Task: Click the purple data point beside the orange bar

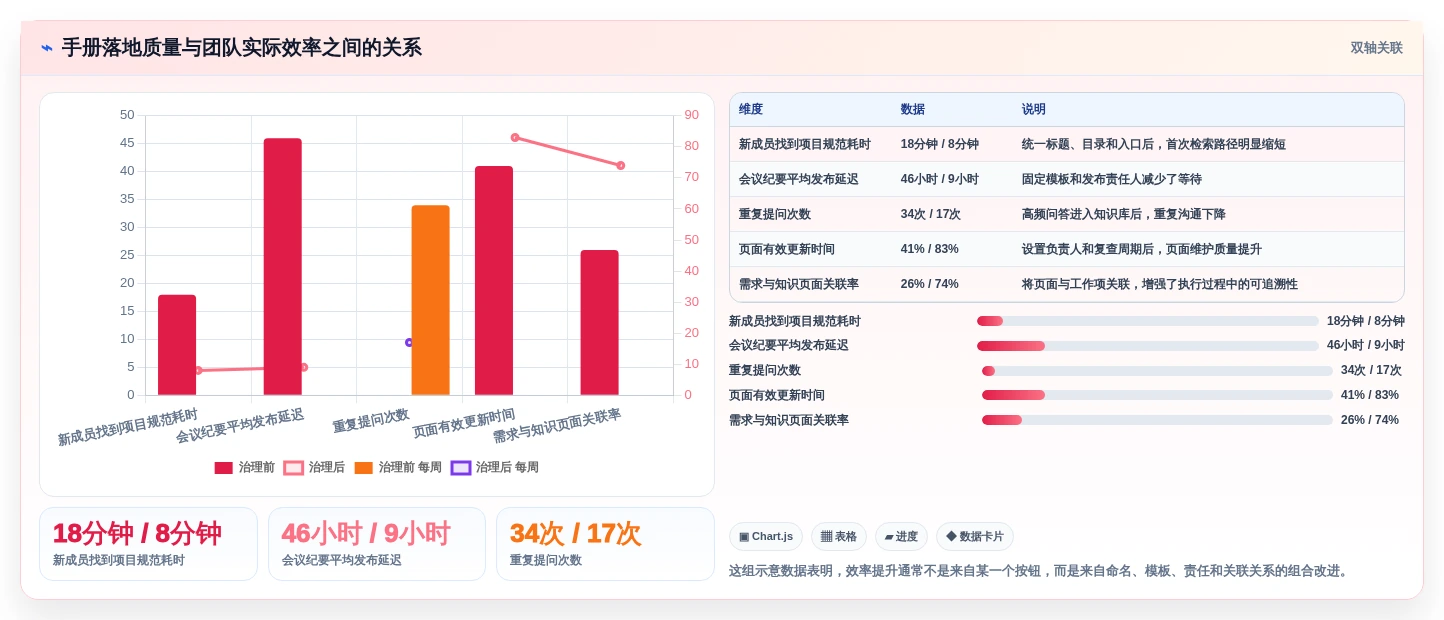Action: (x=409, y=342)
